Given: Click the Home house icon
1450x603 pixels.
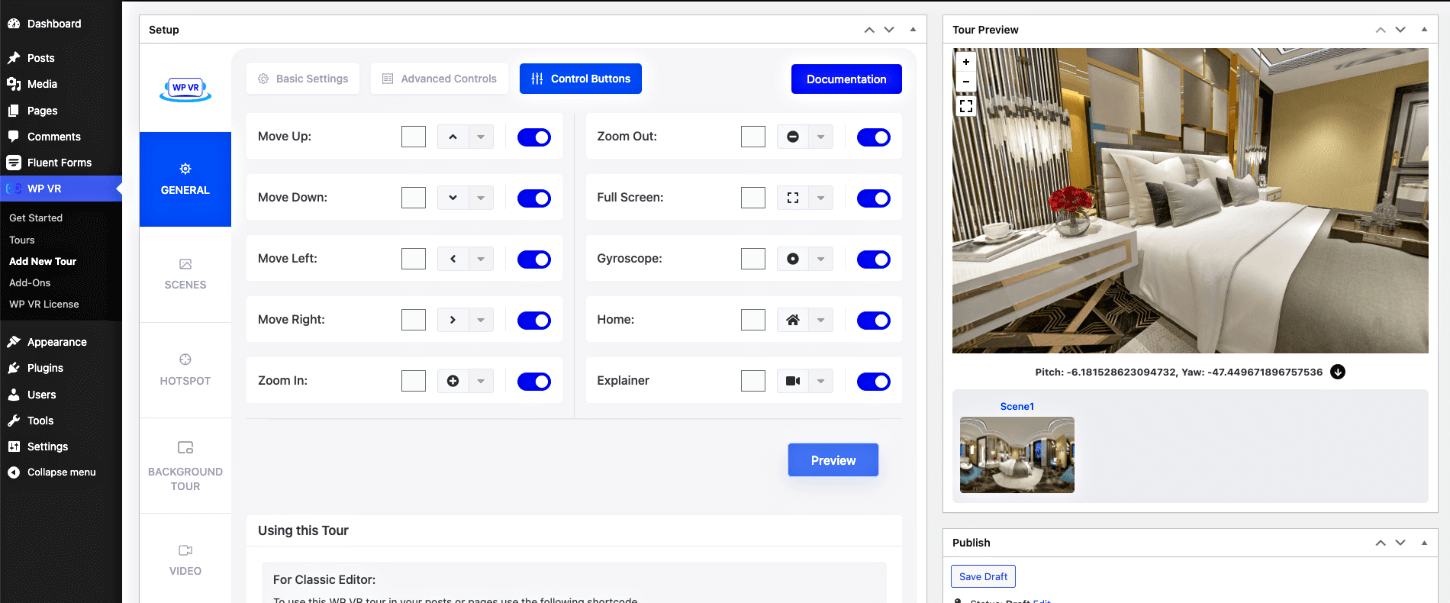Looking at the screenshot, I should (x=793, y=320).
